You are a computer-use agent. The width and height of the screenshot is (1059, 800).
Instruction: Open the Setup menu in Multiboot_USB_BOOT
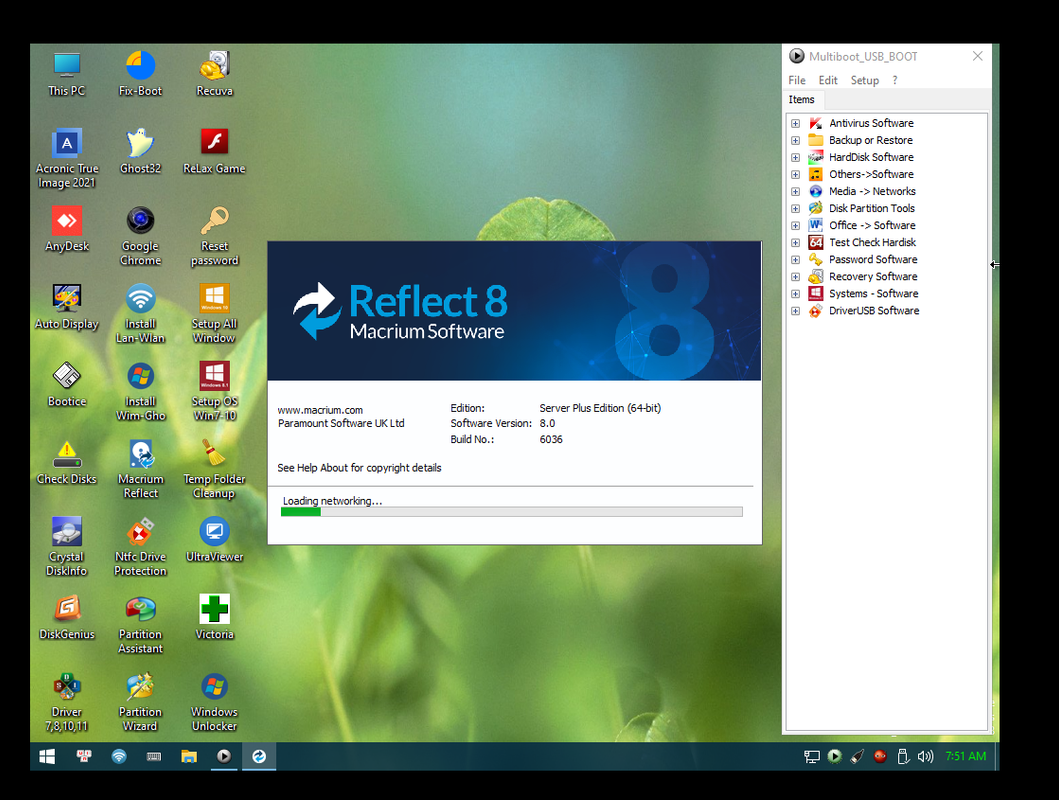(x=864, y=80)
